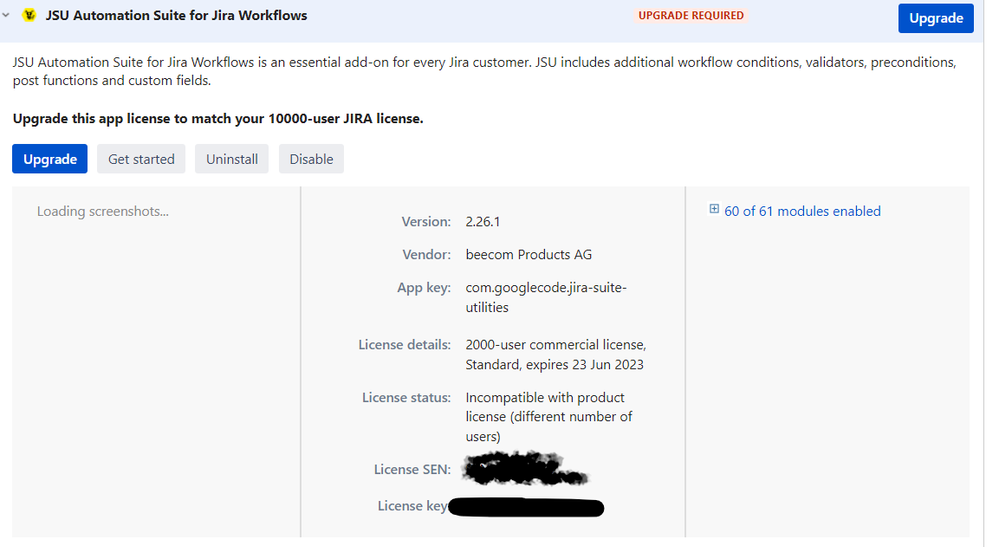Viewport: 999px width, 547px height.
Task: Click the Upgrade button beside Get started
Action: click(50, 159)
